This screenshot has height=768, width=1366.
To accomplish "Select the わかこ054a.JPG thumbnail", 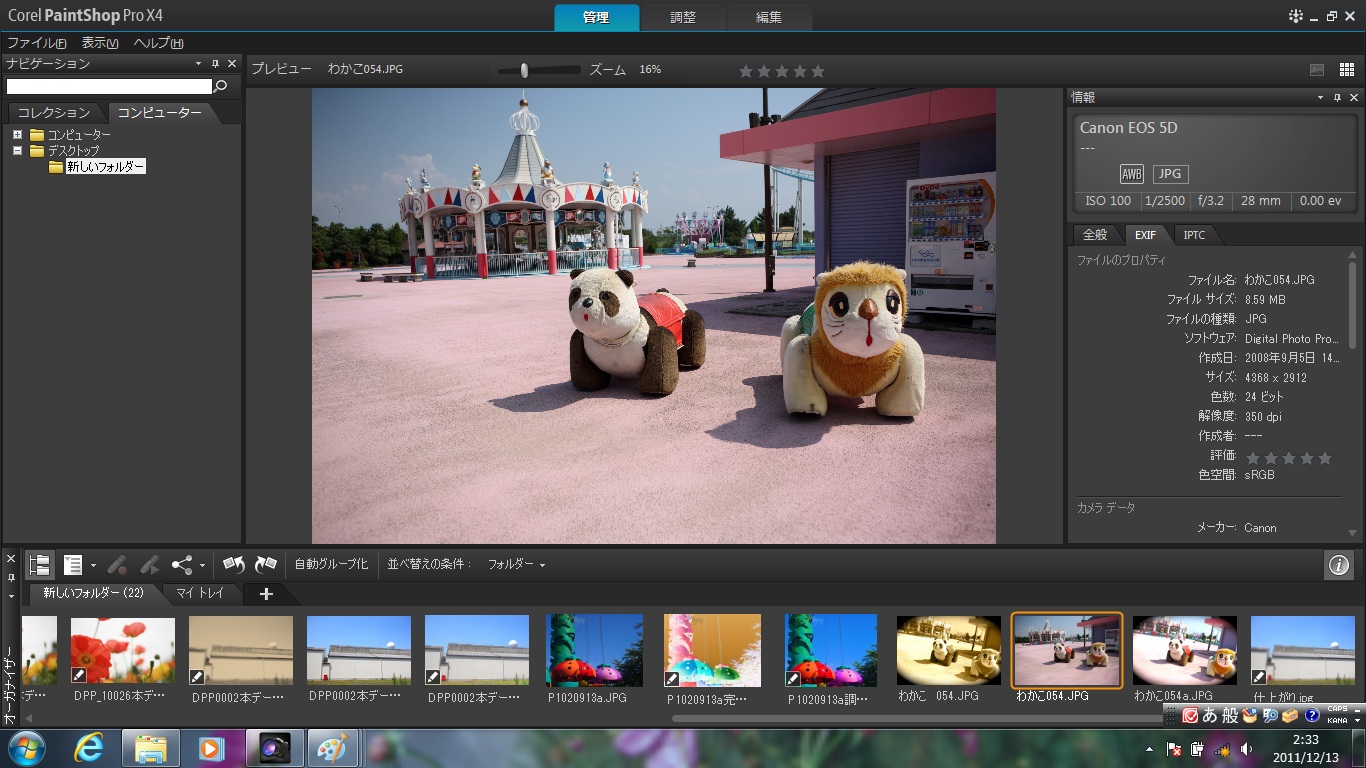I will 1184,650.
